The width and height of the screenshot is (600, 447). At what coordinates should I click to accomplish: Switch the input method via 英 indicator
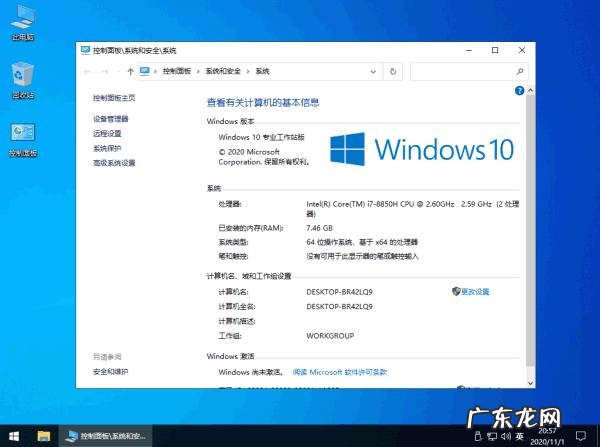click(520, 436)
